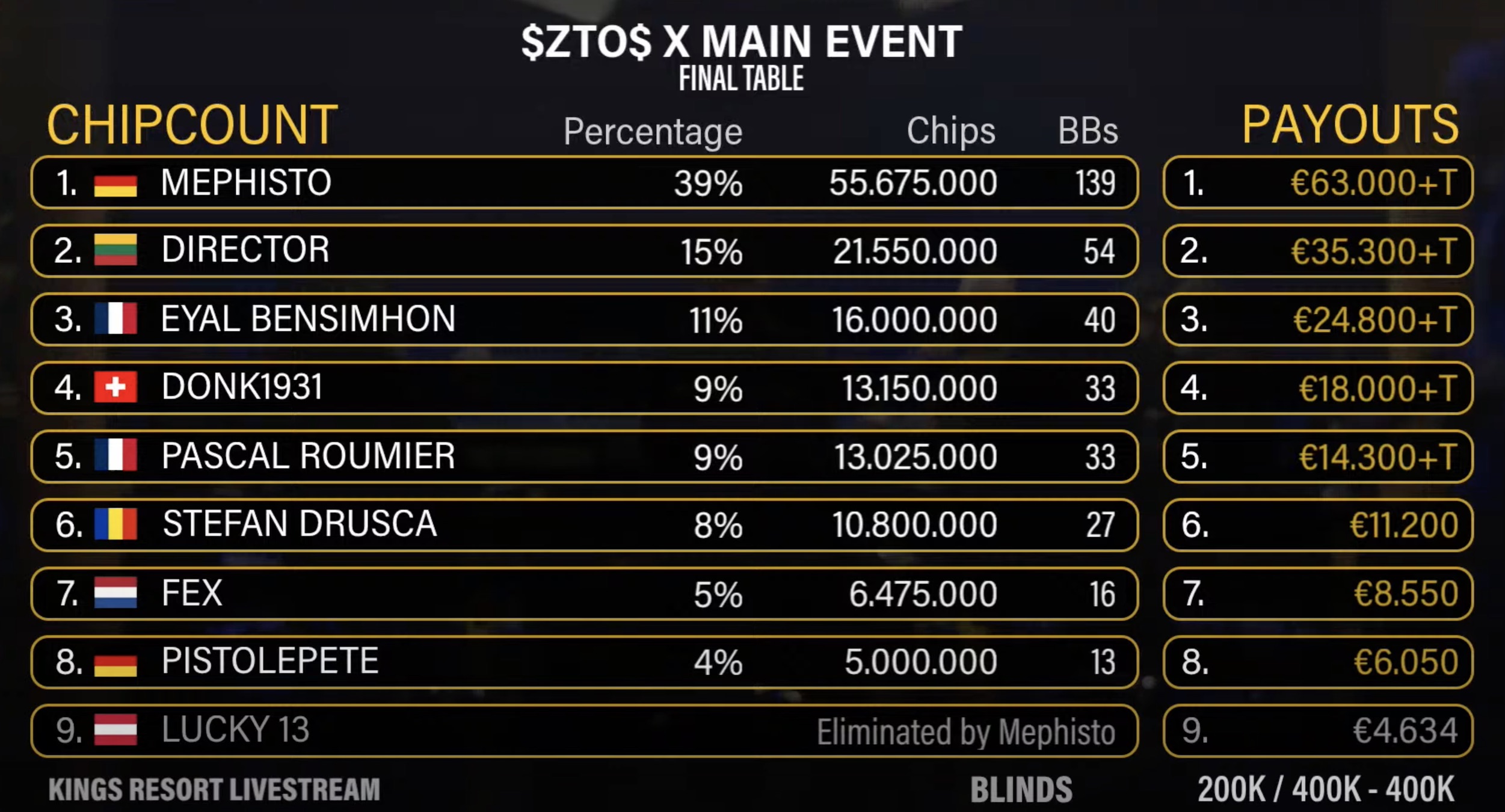Click the Eliminated by Mephisto text
The image size is (1505, 812).
coord(965,732)
